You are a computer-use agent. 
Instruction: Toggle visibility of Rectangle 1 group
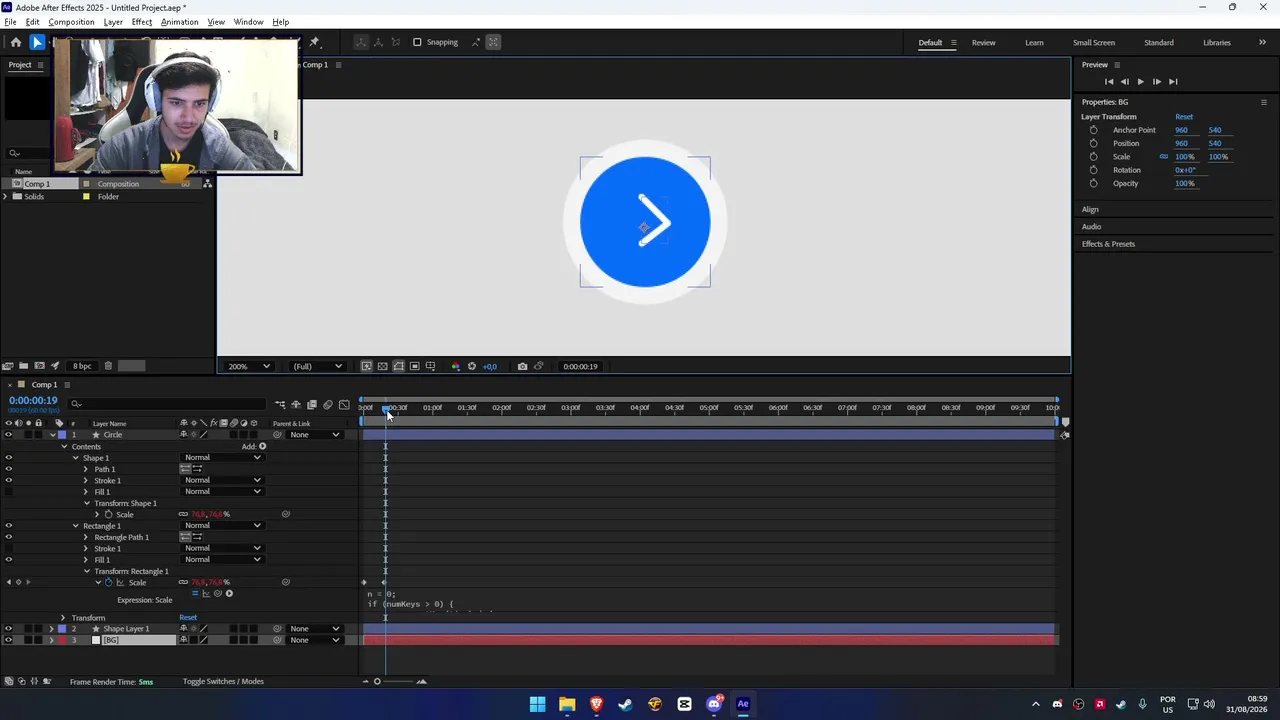[x=9, y=526]
